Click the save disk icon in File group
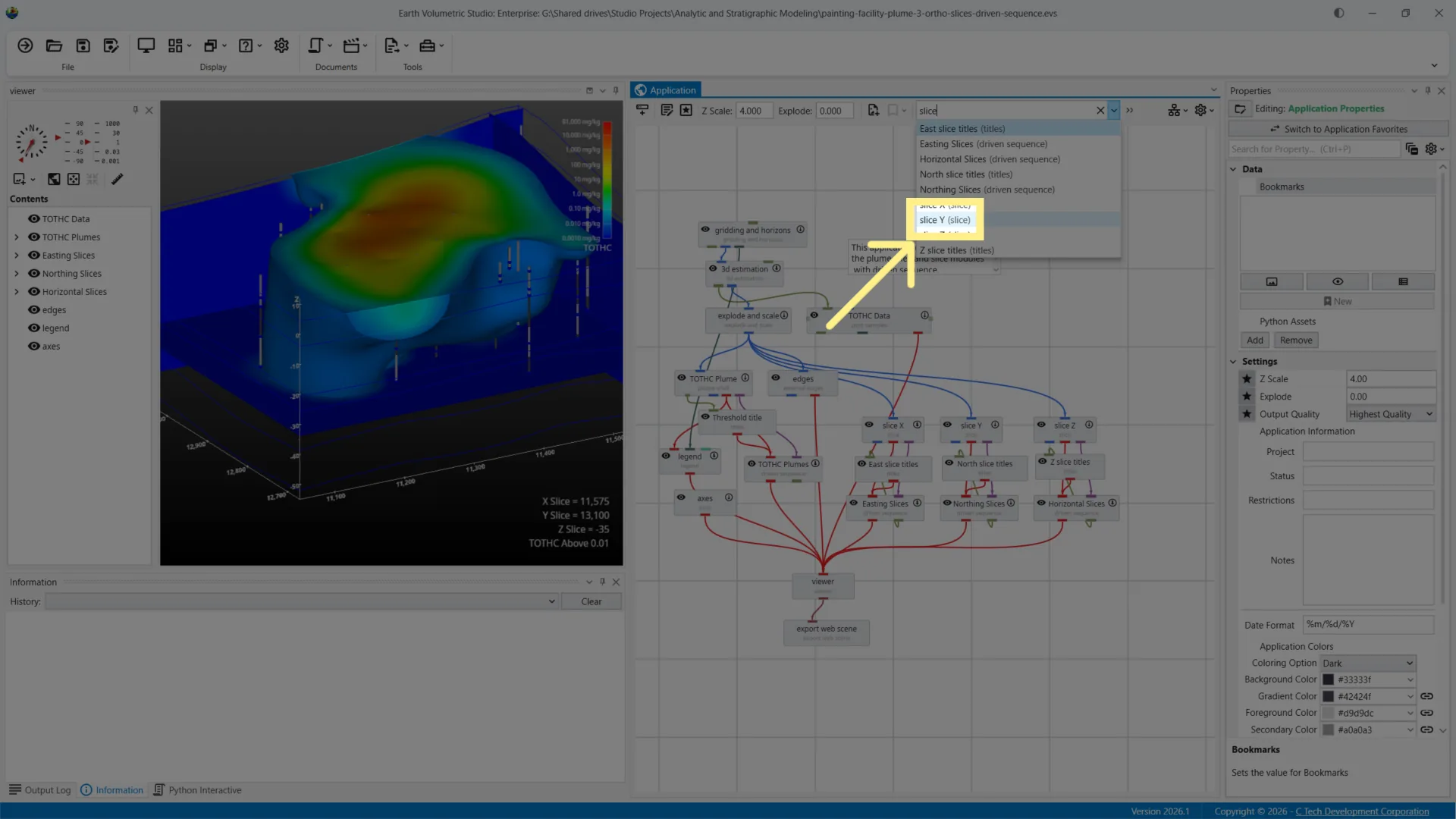 tap(83, 45)
